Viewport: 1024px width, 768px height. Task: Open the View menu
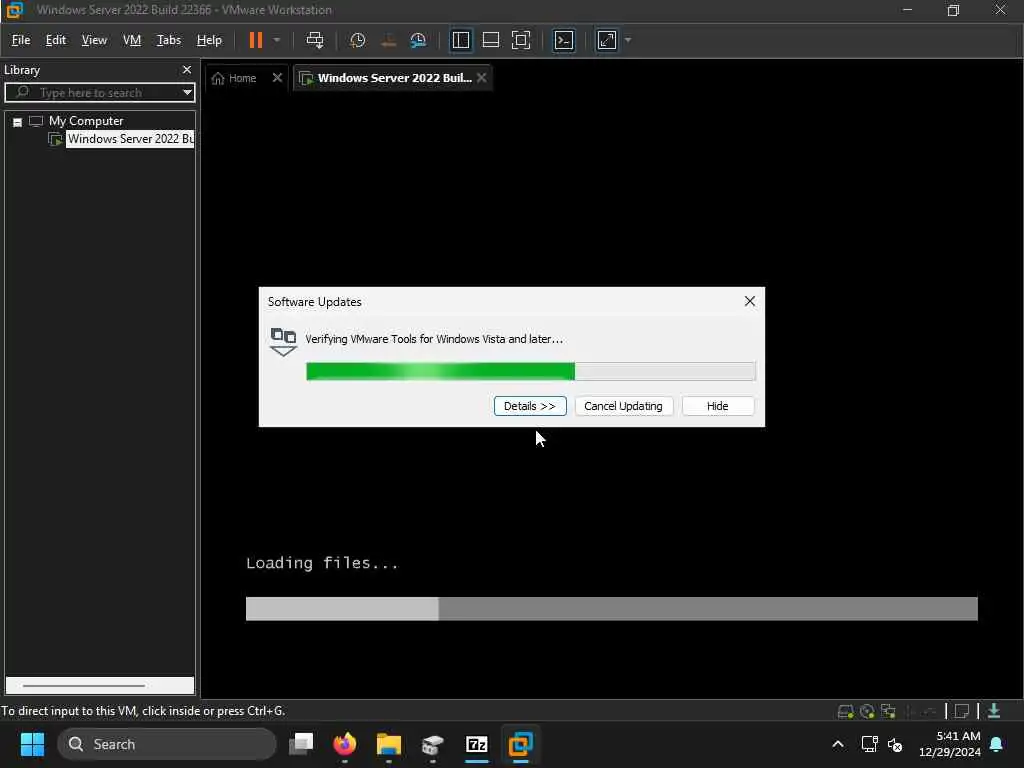coord(94,40)
